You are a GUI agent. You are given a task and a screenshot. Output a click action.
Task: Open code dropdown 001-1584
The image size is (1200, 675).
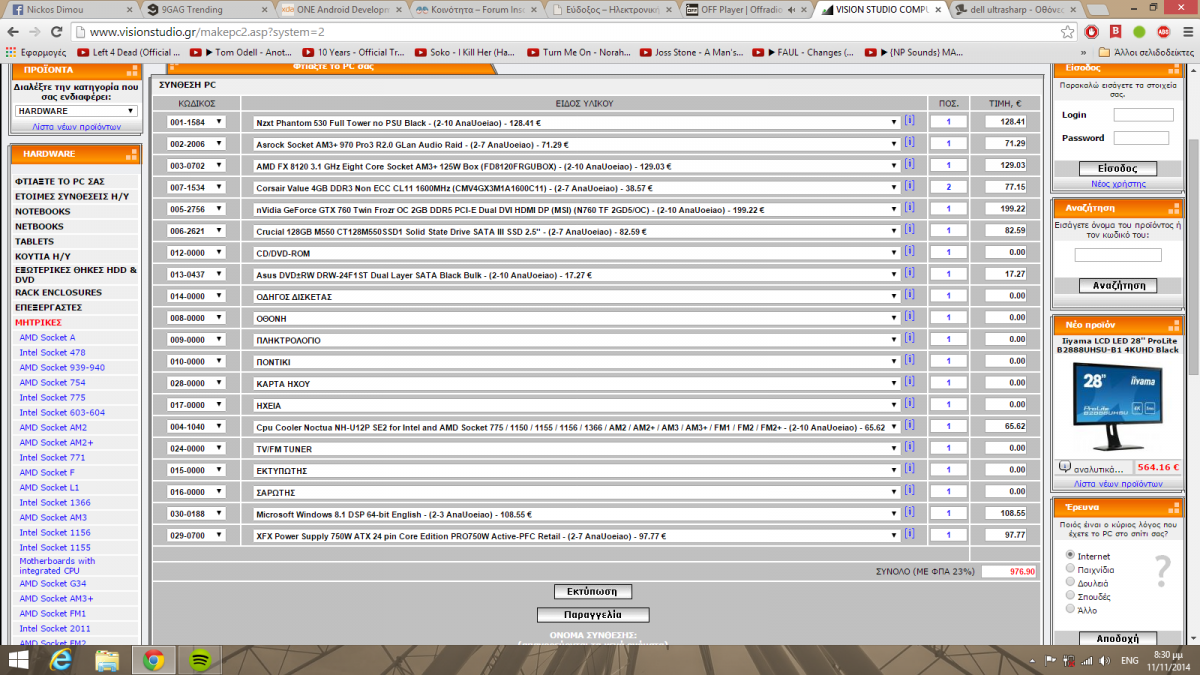click(x=196, y=122)
